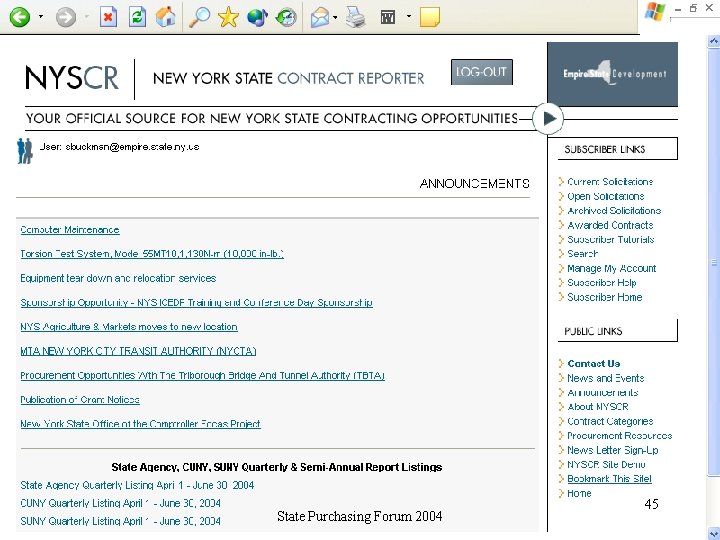
Task: Open Publication of Grant Notices link
Action: pyautogui.click(x=80, y=400)
